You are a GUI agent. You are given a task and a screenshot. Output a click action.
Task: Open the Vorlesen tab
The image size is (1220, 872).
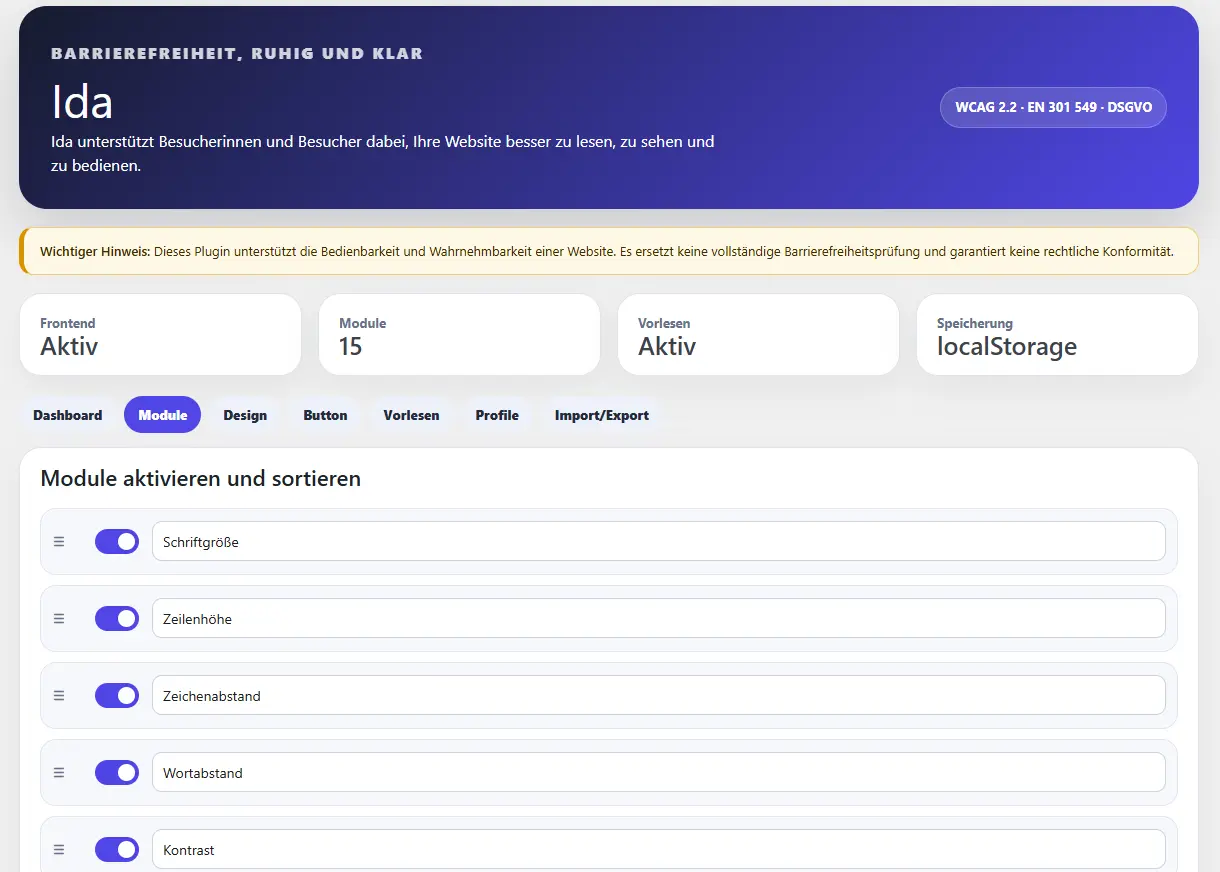[411, 415]
